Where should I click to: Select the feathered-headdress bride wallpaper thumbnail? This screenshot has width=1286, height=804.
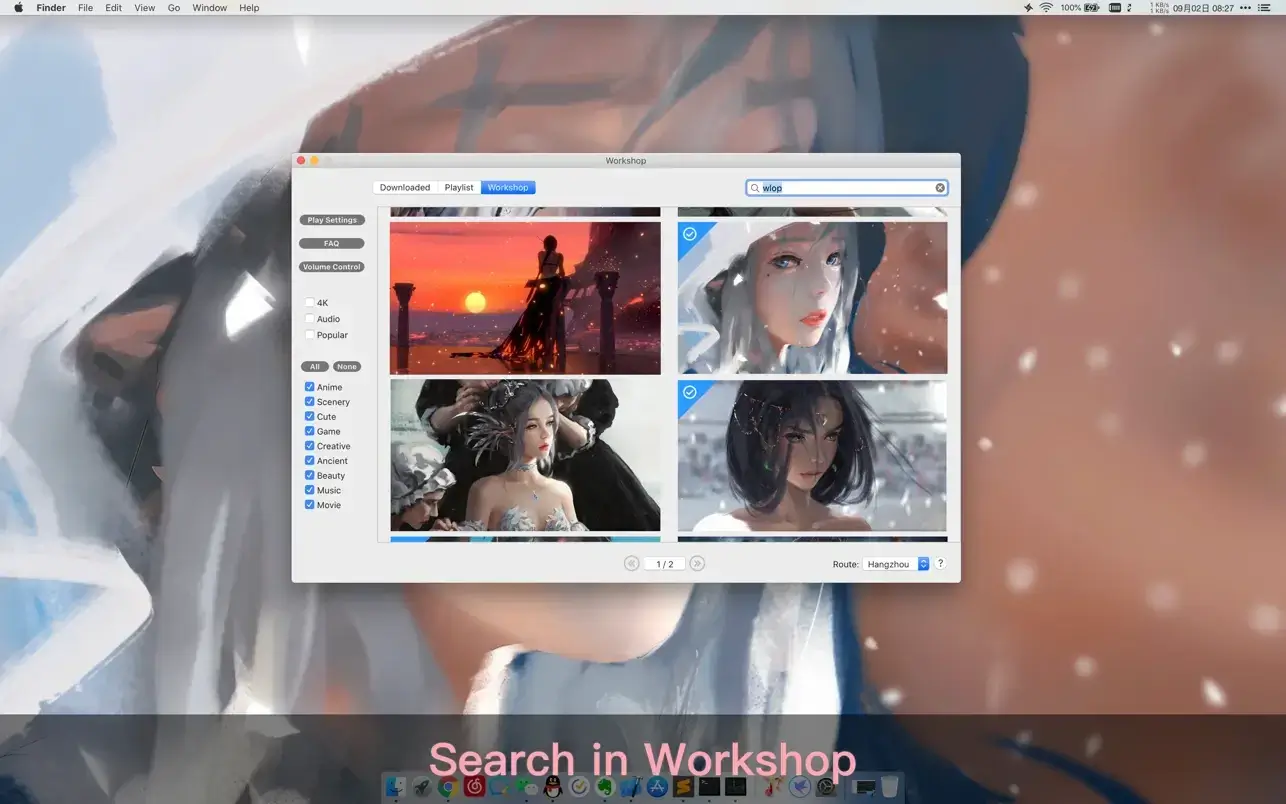click(x=525, y=455)
